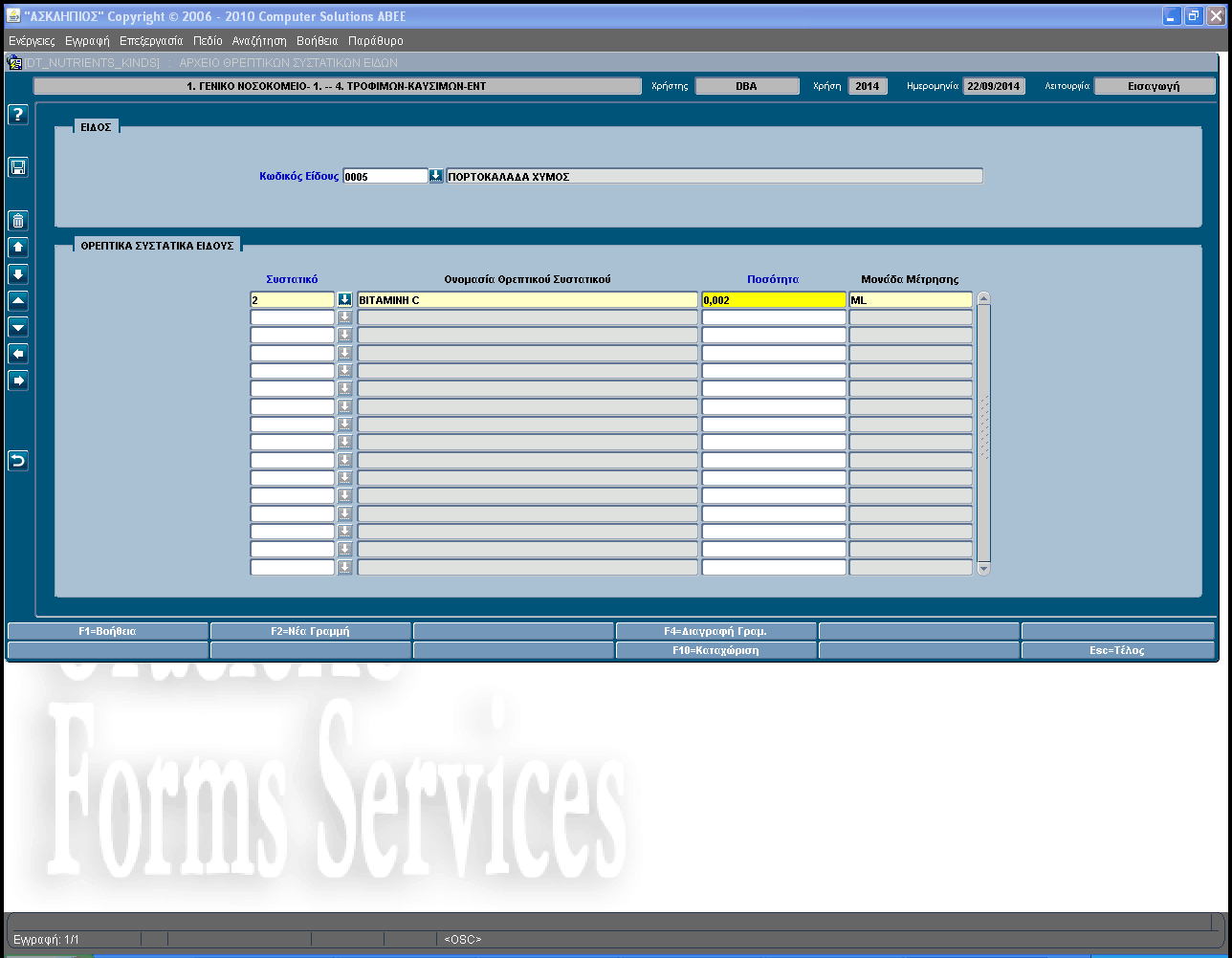
Task: Click the up triangle sidebar icon
Action: (17, 300)
